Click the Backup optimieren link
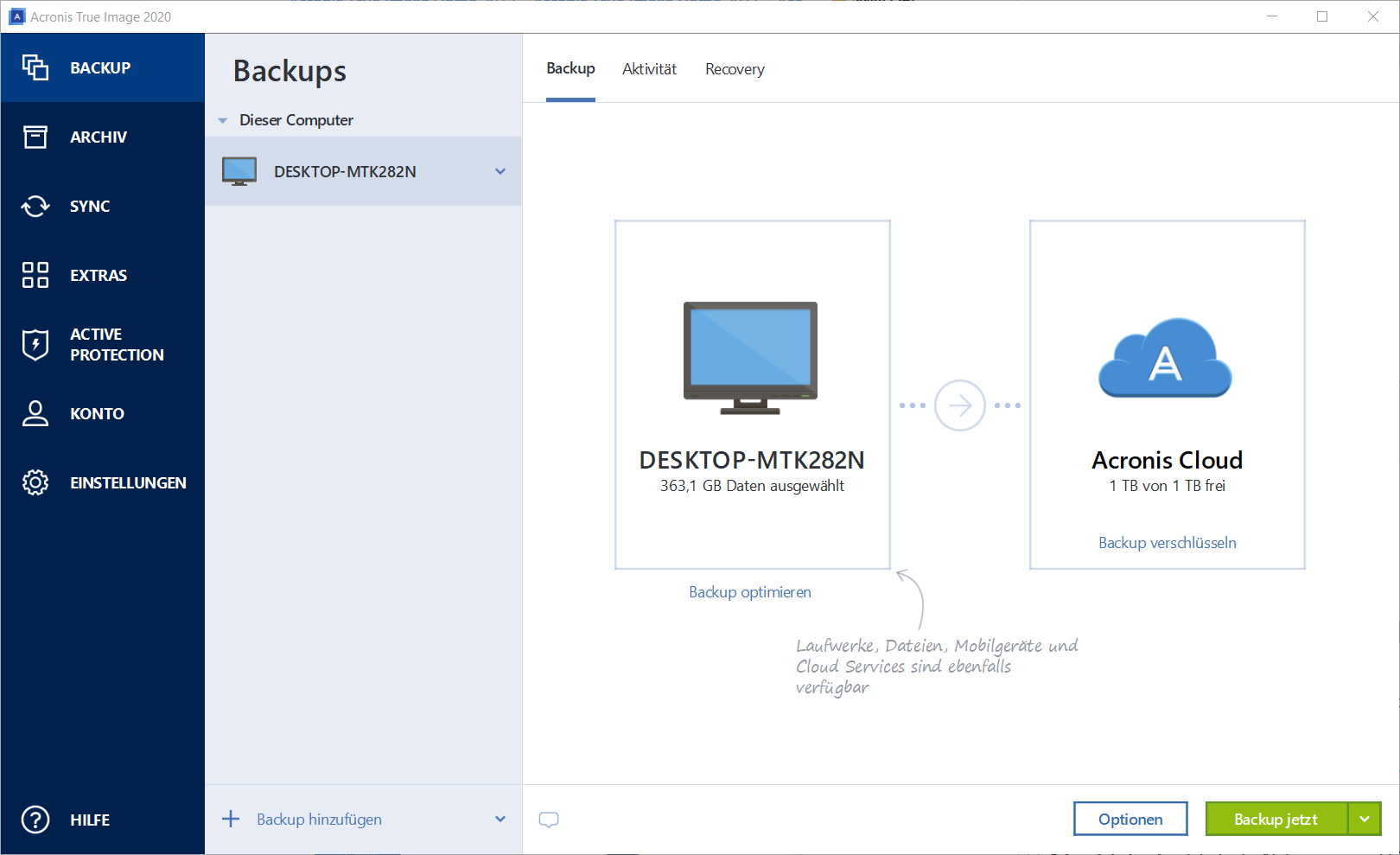This screenshot has width=1400, height=855. (x=750, y=592)
